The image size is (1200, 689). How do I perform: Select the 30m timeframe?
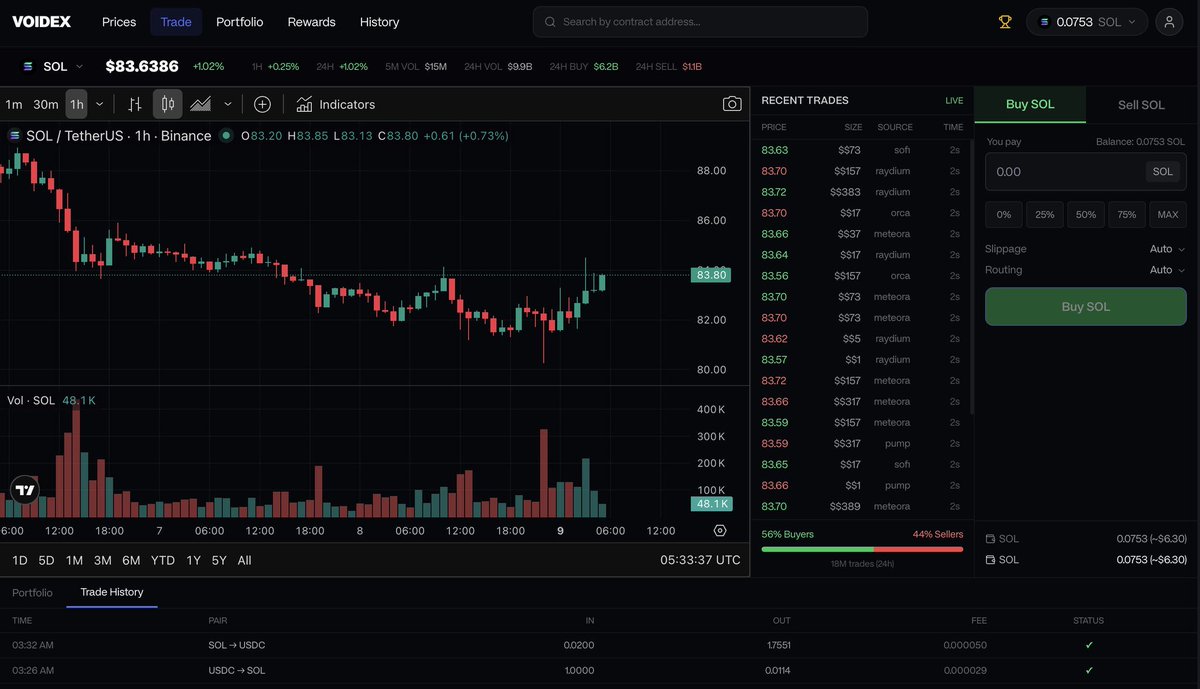click(46, 104)
